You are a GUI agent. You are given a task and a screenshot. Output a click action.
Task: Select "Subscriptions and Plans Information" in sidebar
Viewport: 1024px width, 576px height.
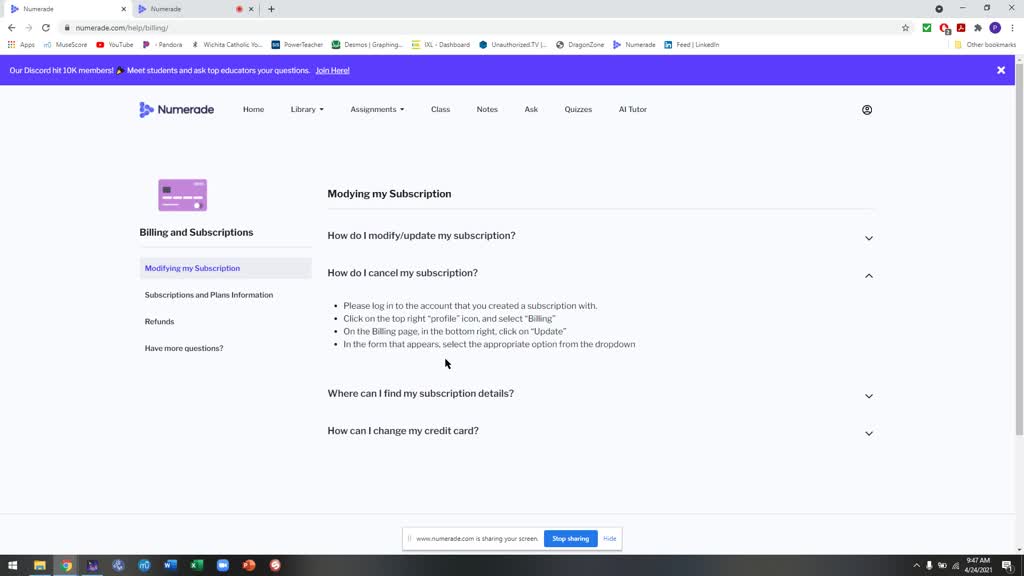(x=209, y=295)
